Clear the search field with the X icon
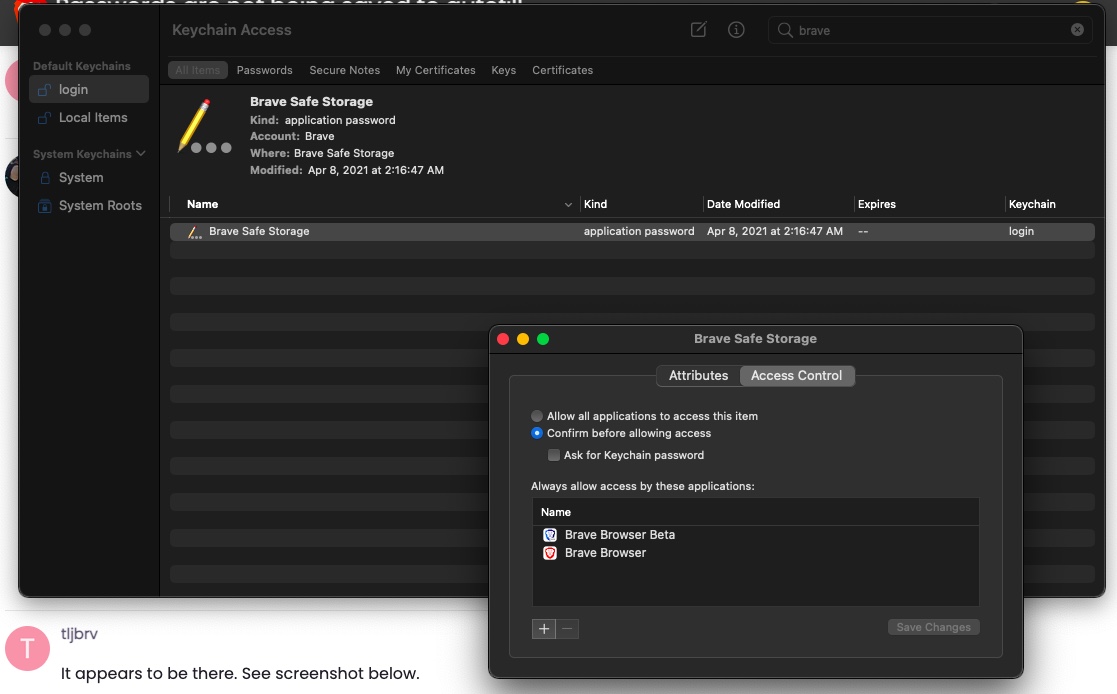This screenshot has height=694, width=1117. point(1077,30)
